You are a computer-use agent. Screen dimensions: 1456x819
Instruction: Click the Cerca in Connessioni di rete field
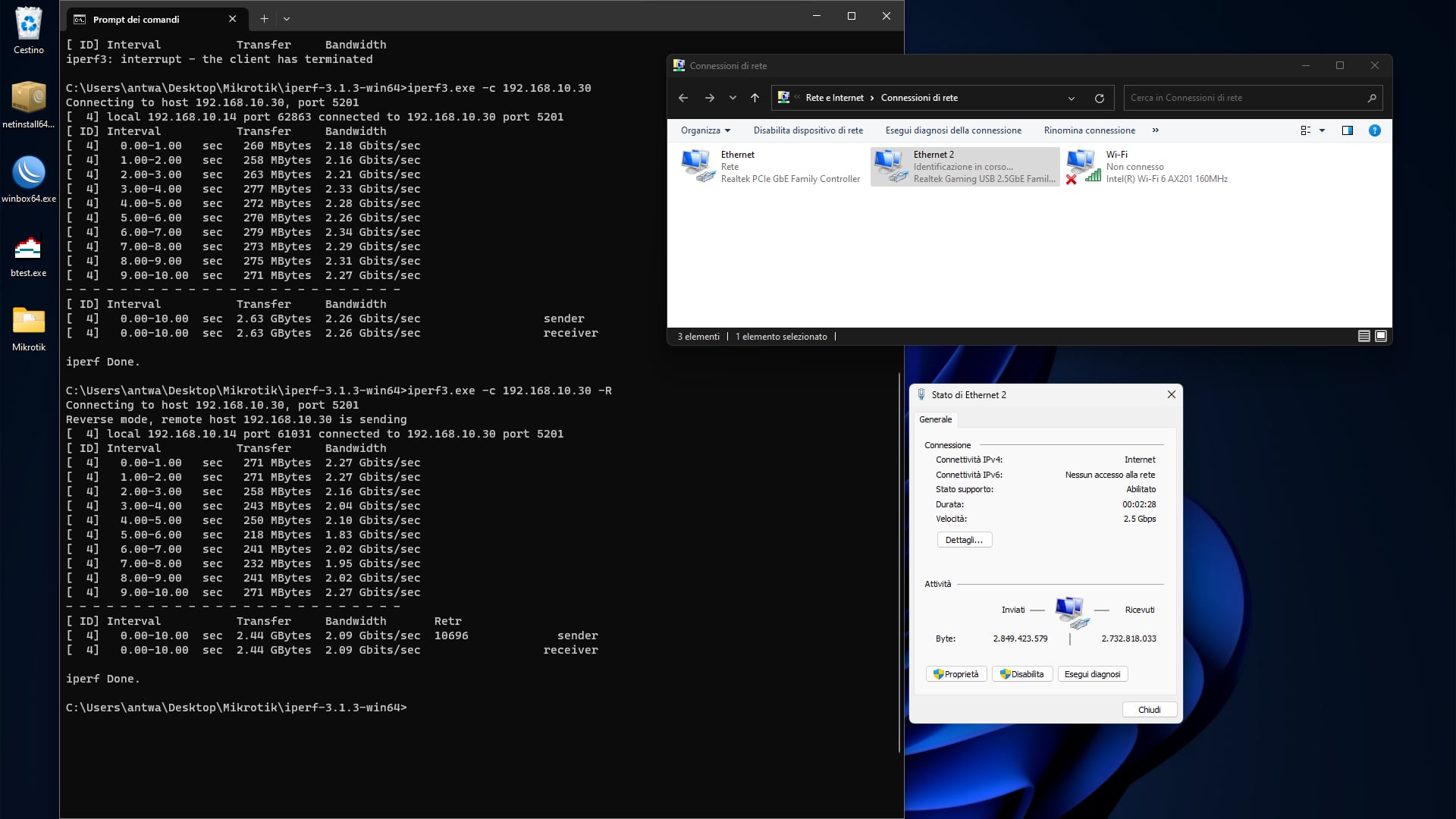(x=1244, y=98)
